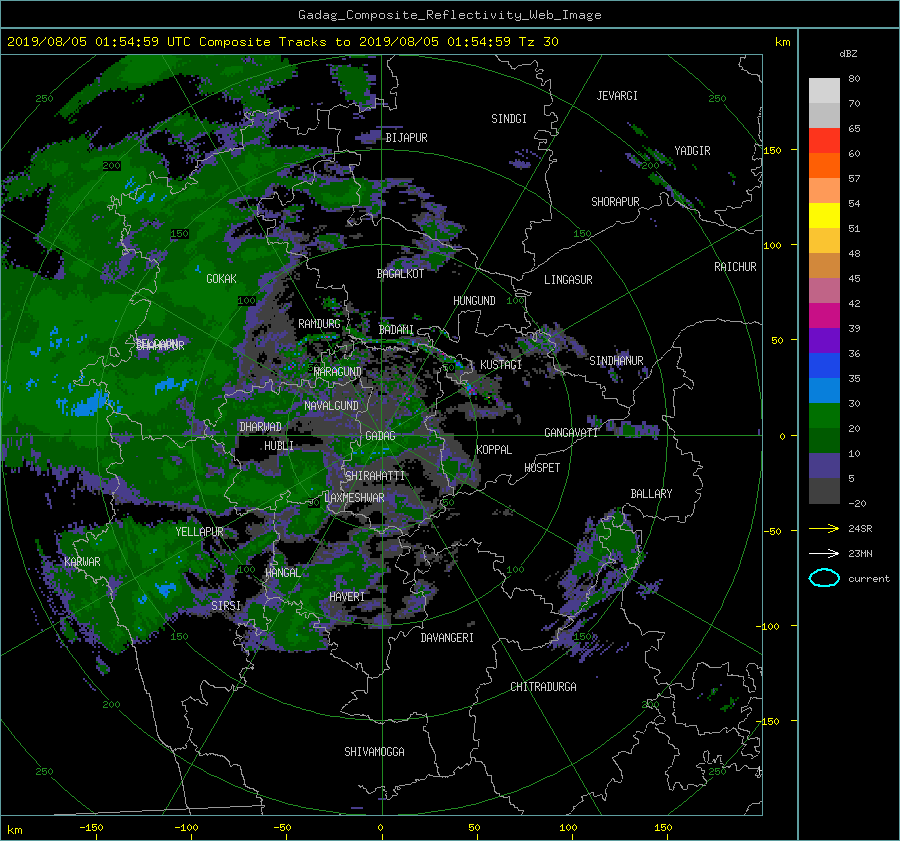Click the HANGAL city label
Viewport: 900px width, 841px height.
[x=282, y=573]
